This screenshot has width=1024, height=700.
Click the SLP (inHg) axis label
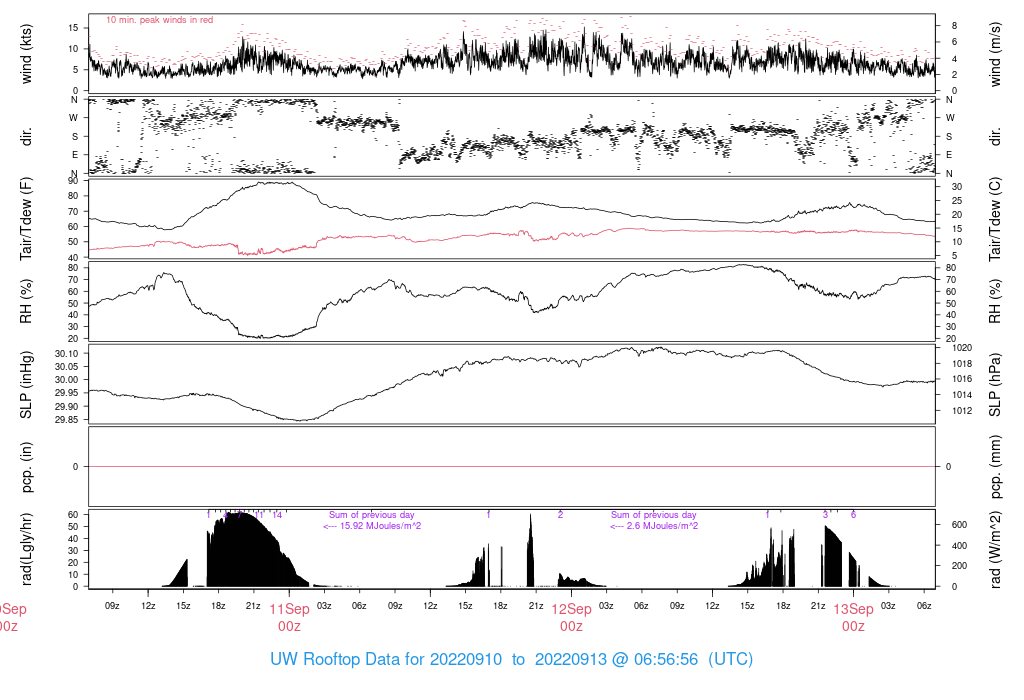click(x=25, y=385)
